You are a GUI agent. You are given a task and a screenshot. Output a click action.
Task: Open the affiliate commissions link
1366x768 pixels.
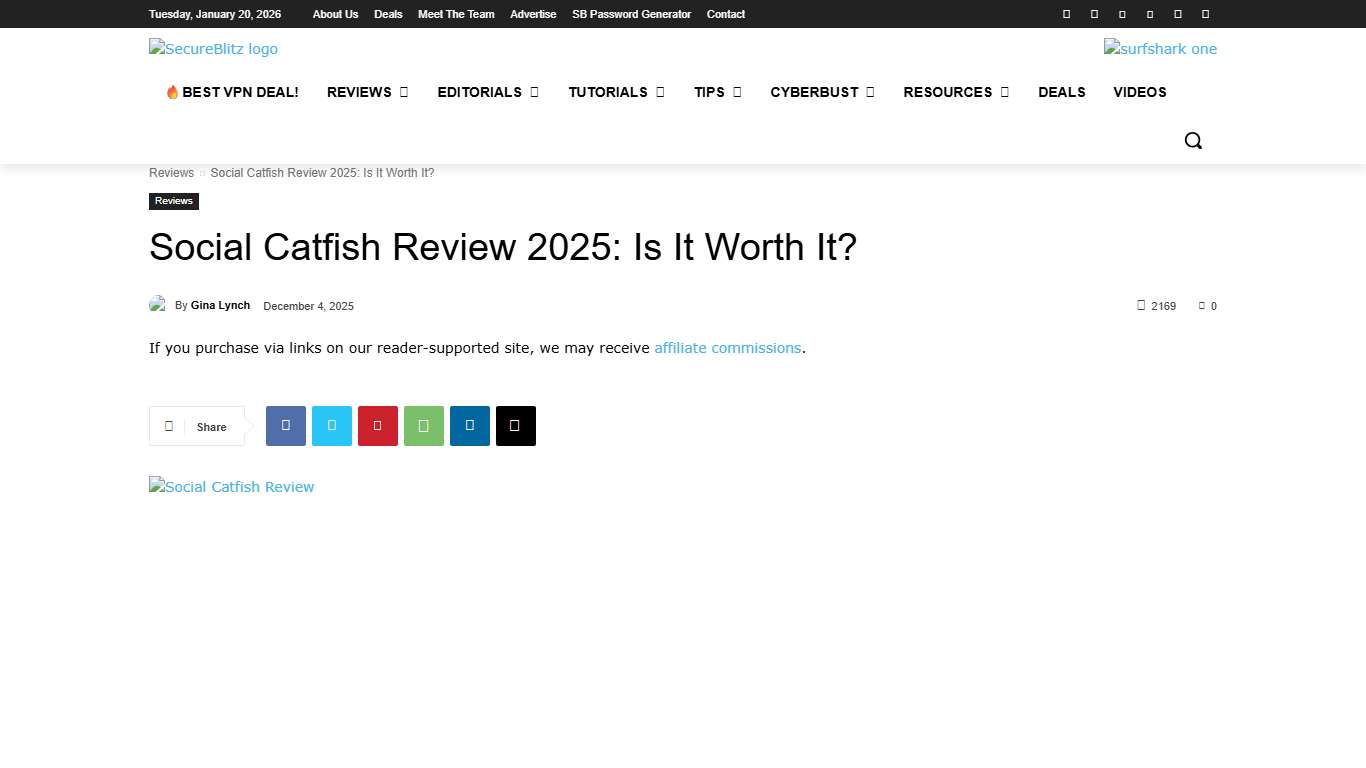click(728, 348)
